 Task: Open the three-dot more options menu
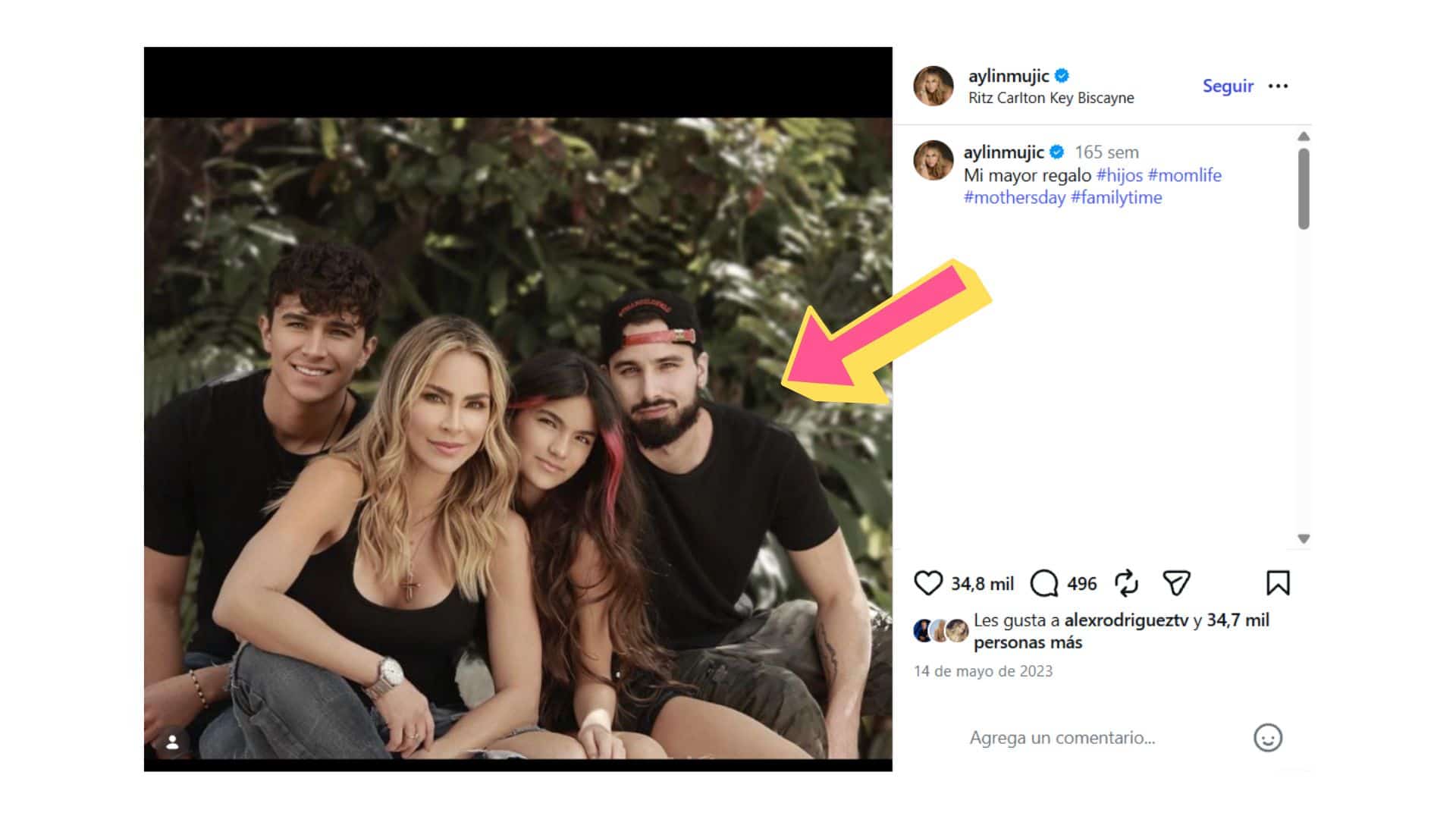coord(1278,86)
